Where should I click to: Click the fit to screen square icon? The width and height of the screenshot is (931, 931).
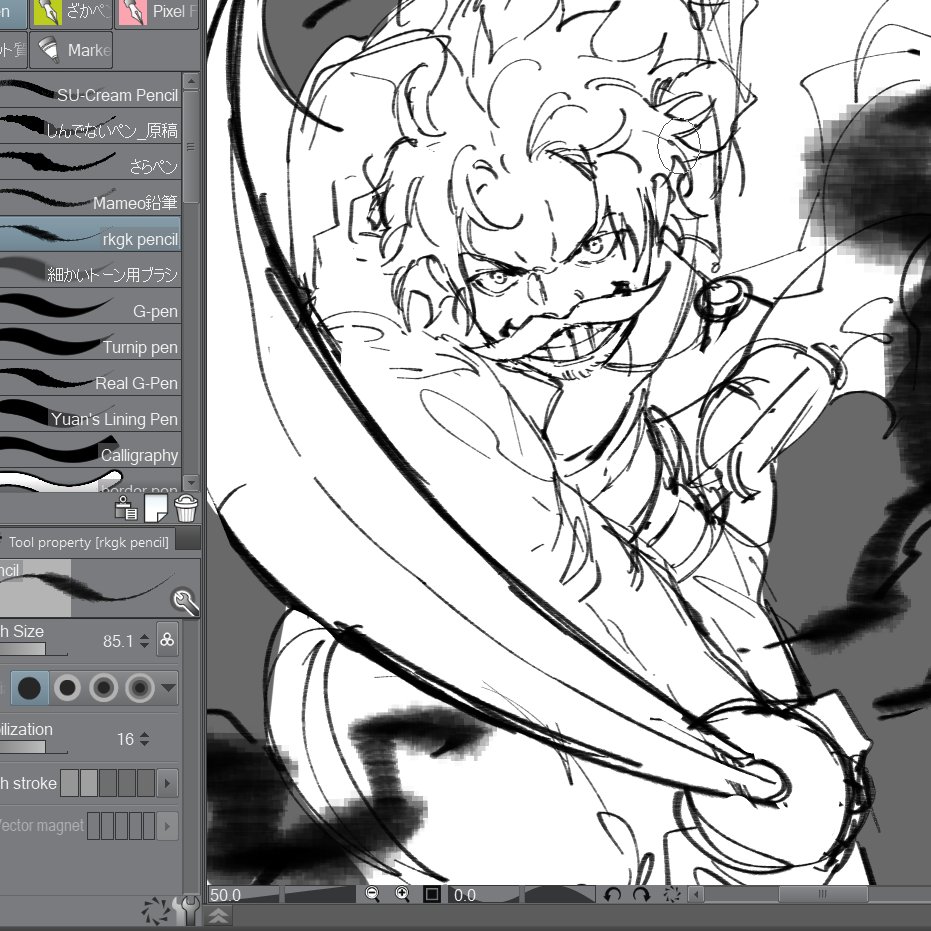(432, 894)
